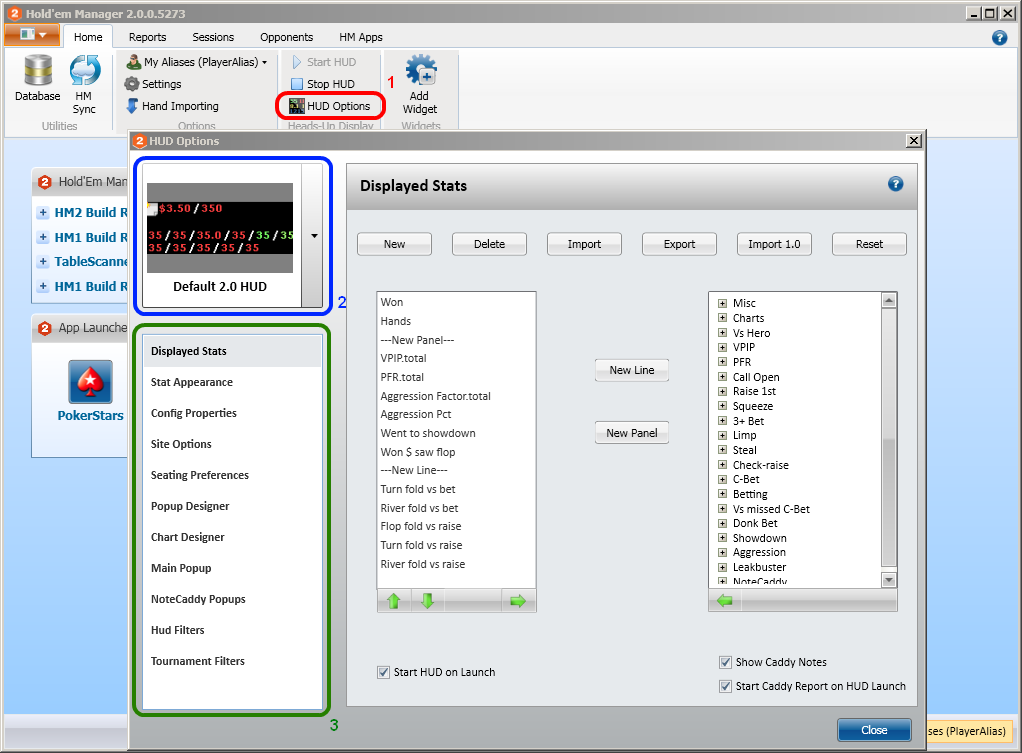The height and width of the screenshot is (753, 1022).
Task: Close the HUD Options dialog with X
Action: 914,141
